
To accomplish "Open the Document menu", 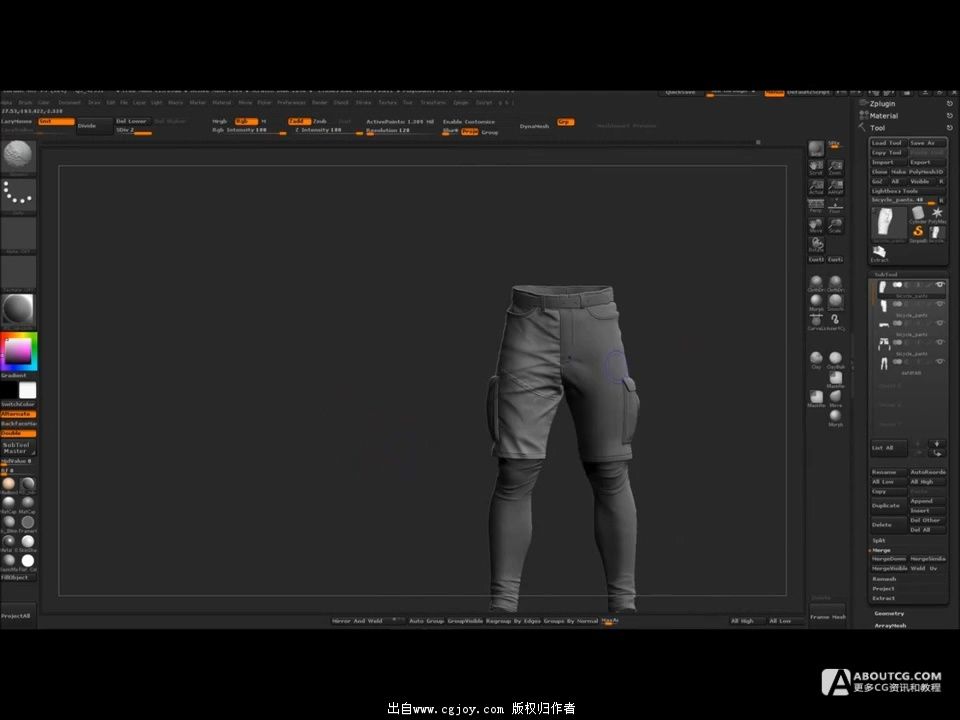I will (x=69, y=103).
